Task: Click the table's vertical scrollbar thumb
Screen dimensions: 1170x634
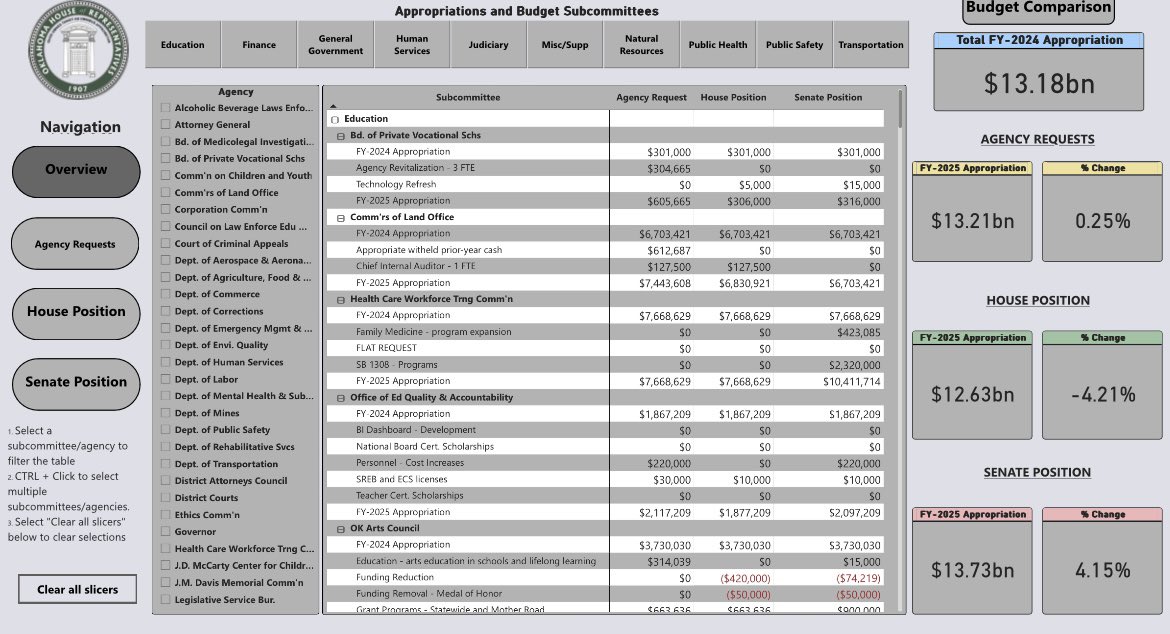Action: tap(901, 109)
